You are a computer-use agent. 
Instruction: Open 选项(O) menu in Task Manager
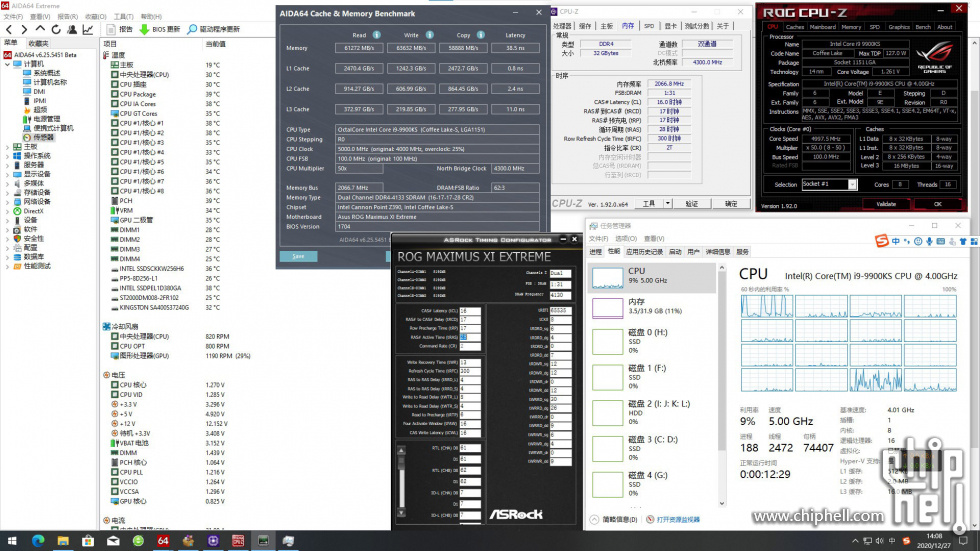[x=626, y=239]
